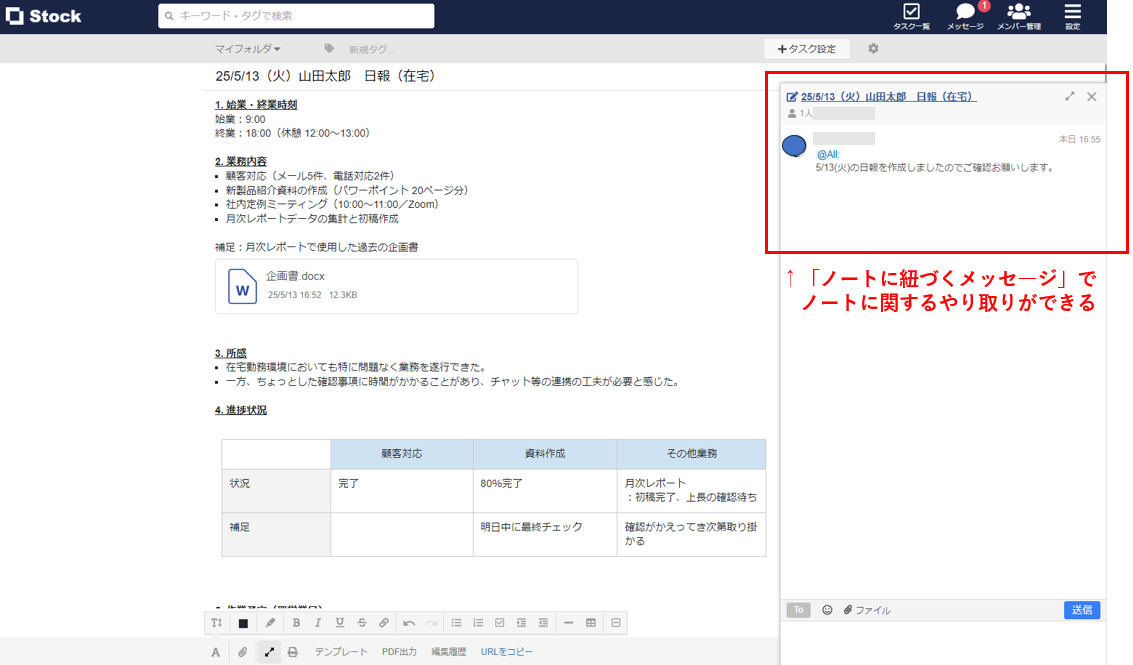
Task: Open the text size dropdown in the toolbar
Action: click(216, 622)
